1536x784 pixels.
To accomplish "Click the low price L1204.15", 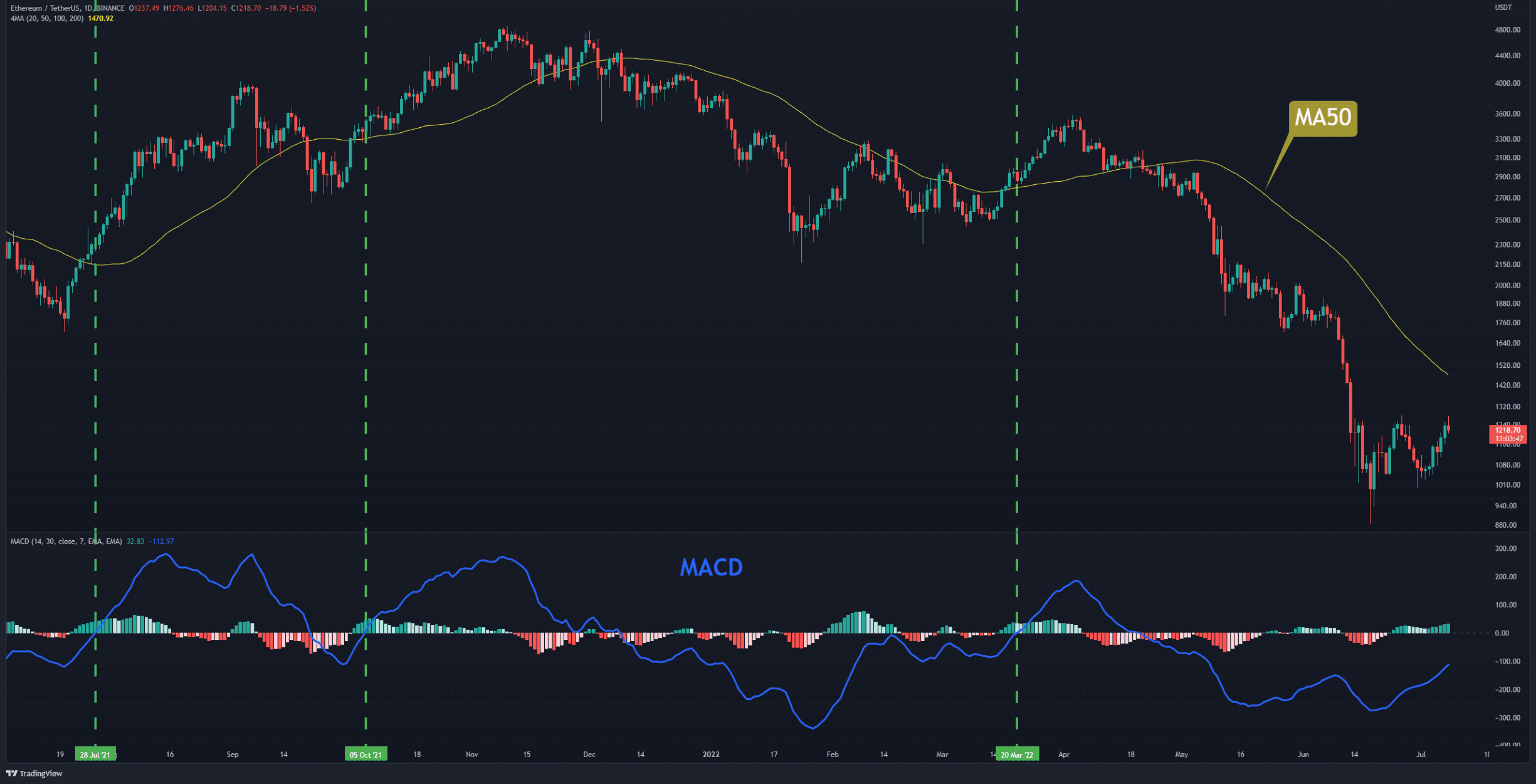I will point(212,8).
